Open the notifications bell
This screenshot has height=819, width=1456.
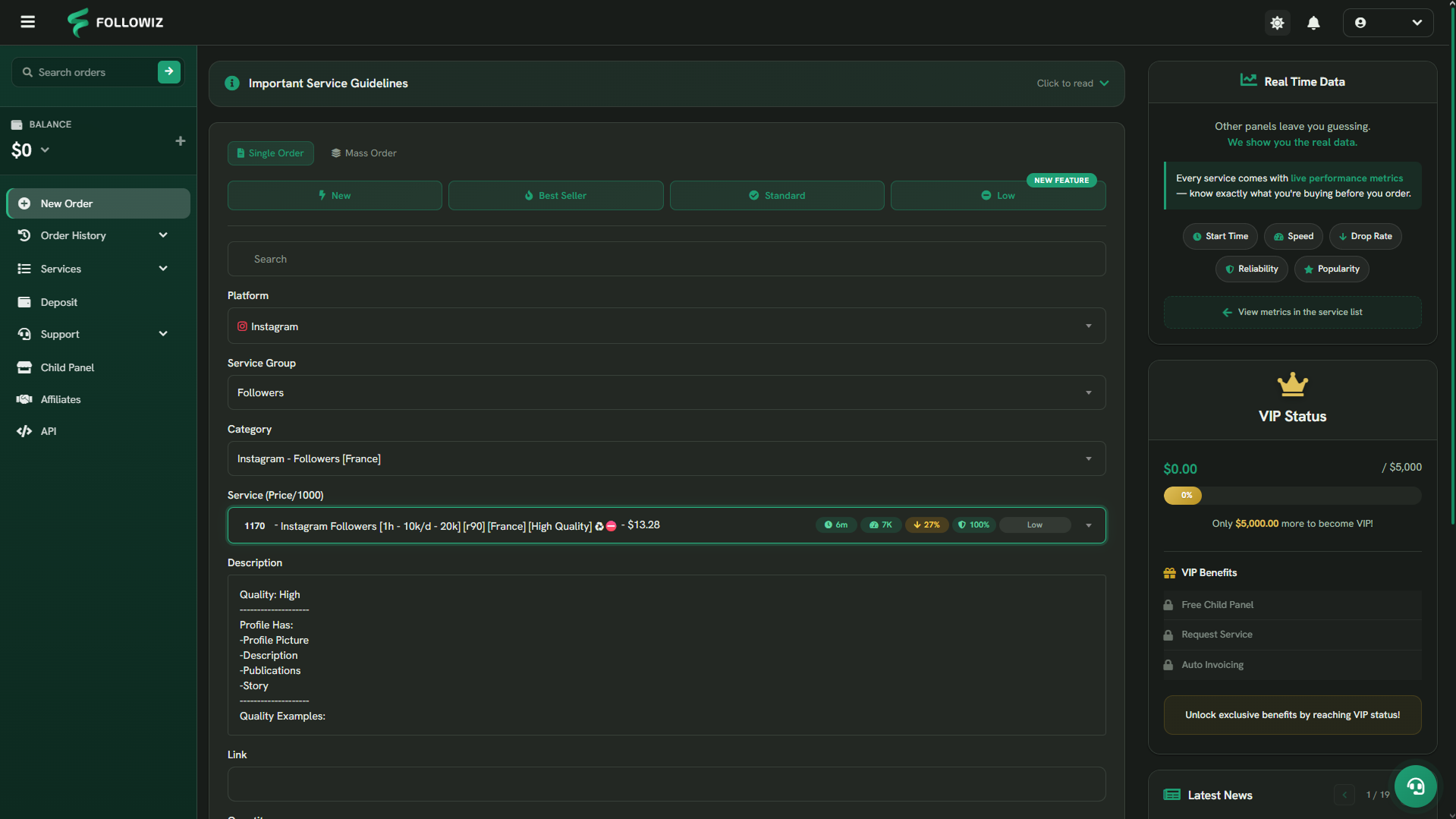click(1313, 23)
